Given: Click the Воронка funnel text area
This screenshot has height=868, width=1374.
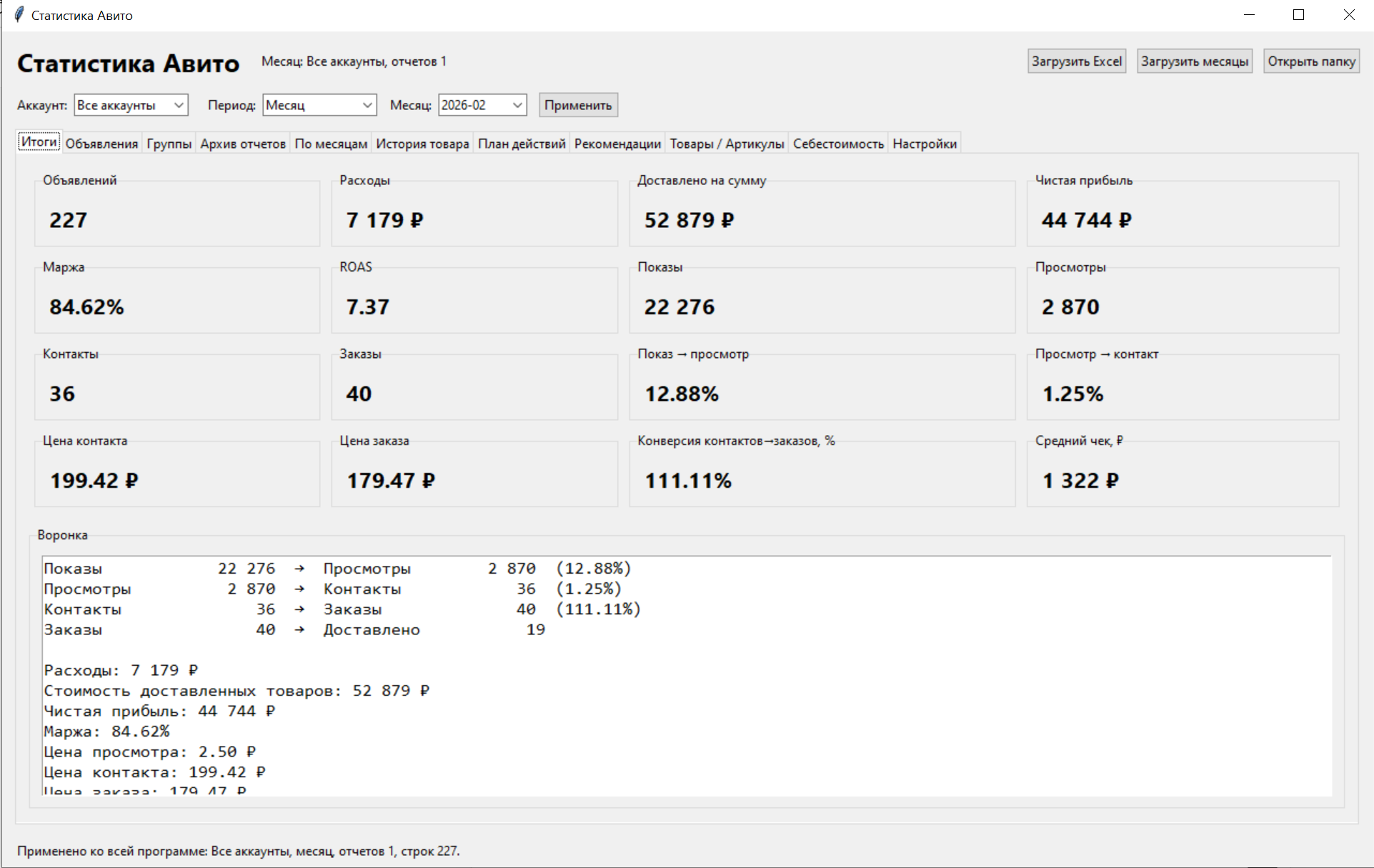Looking at the screenshot, I should tap(687, 676).
